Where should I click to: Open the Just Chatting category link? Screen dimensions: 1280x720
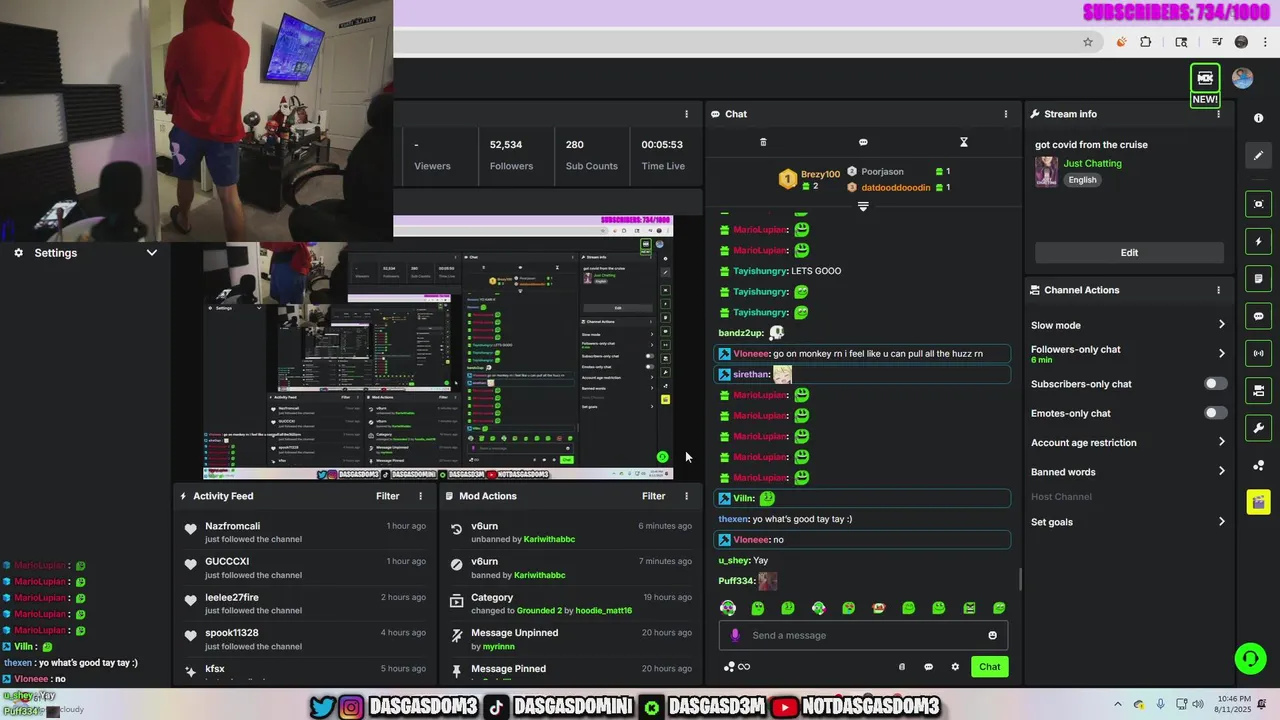(1092, 163)
